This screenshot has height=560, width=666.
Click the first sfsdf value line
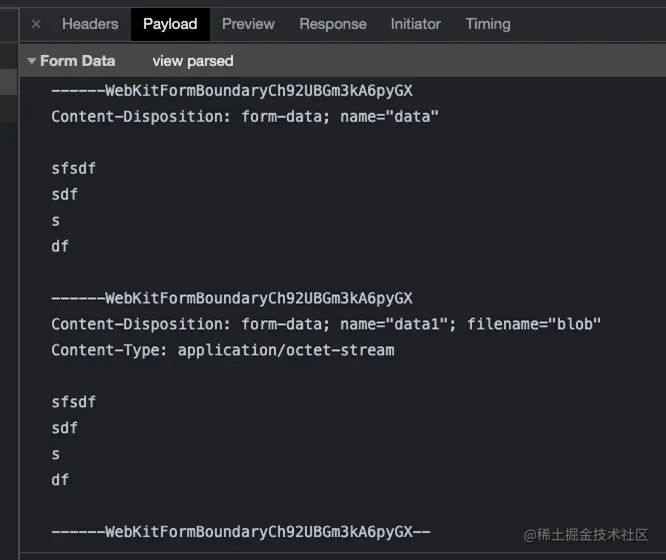[73, 168]
